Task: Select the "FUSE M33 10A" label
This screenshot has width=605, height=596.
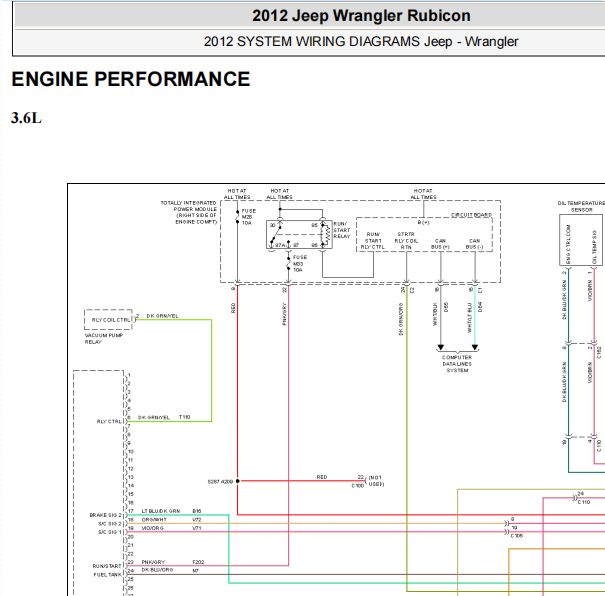Action: pyautogui.click(x=300, y=263)
